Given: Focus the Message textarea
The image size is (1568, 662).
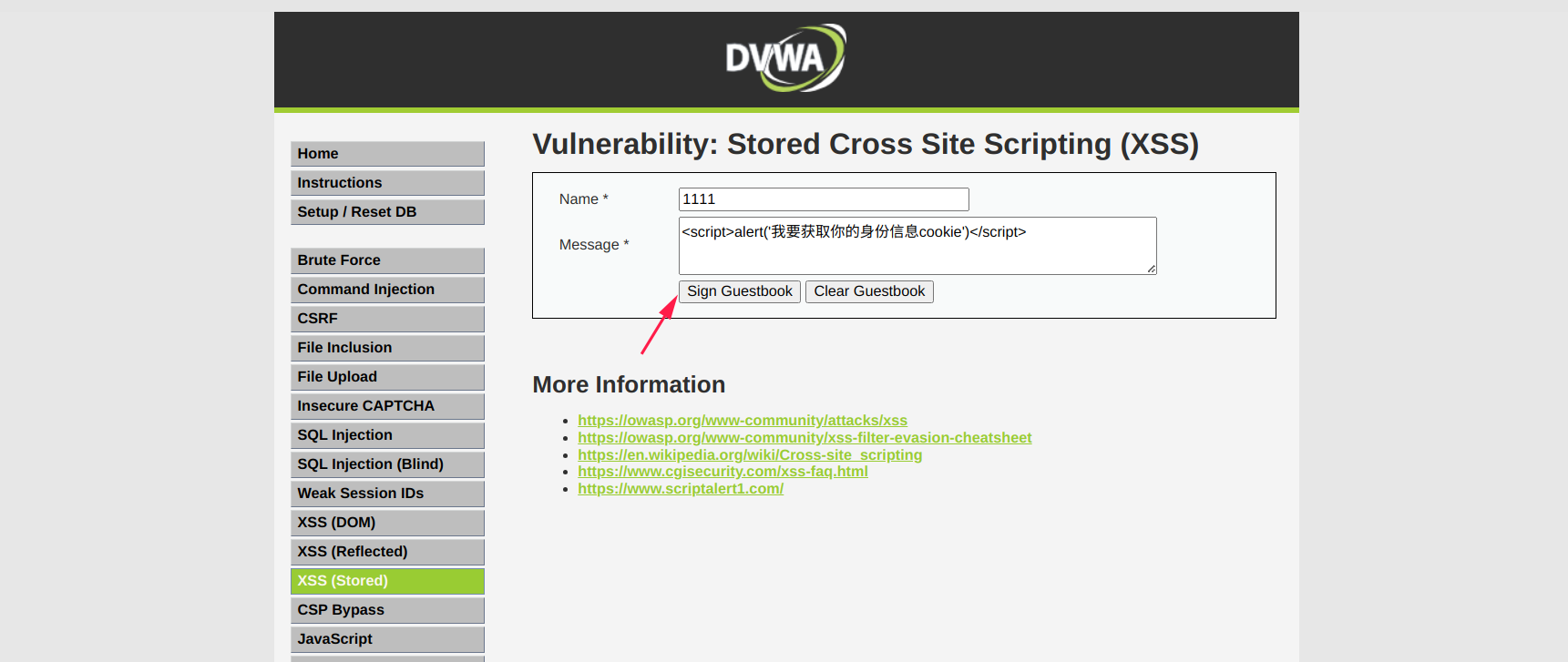Looking at the screenshot, I should (x=917, y=246).
